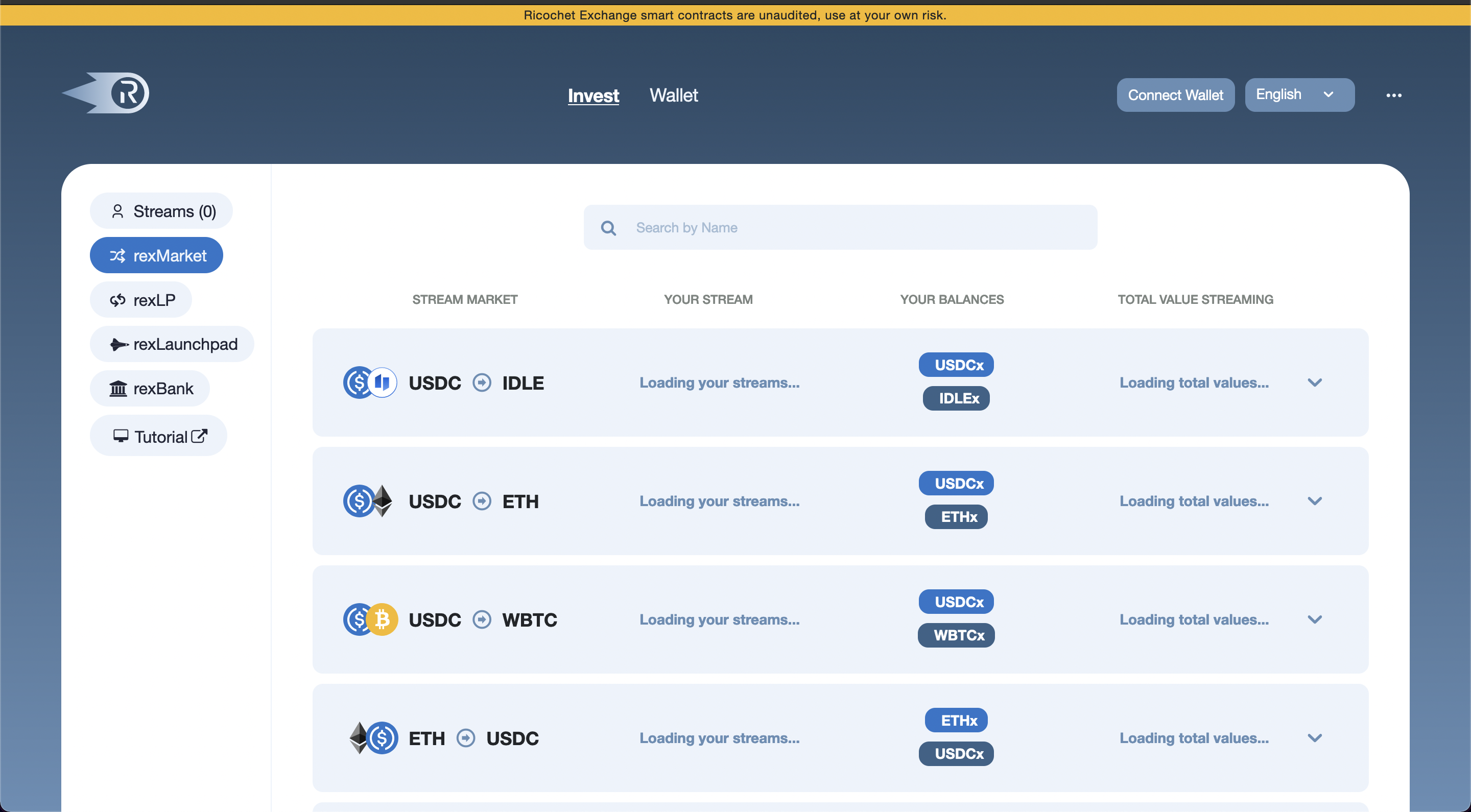Screen dimensions: 1471x812
Task: Open rexBank from the sidebar
Action: [150, 388]
